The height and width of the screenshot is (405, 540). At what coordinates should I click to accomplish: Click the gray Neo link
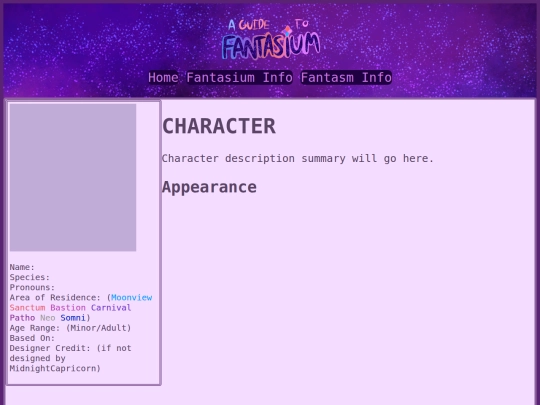click(x=48, y=318)
